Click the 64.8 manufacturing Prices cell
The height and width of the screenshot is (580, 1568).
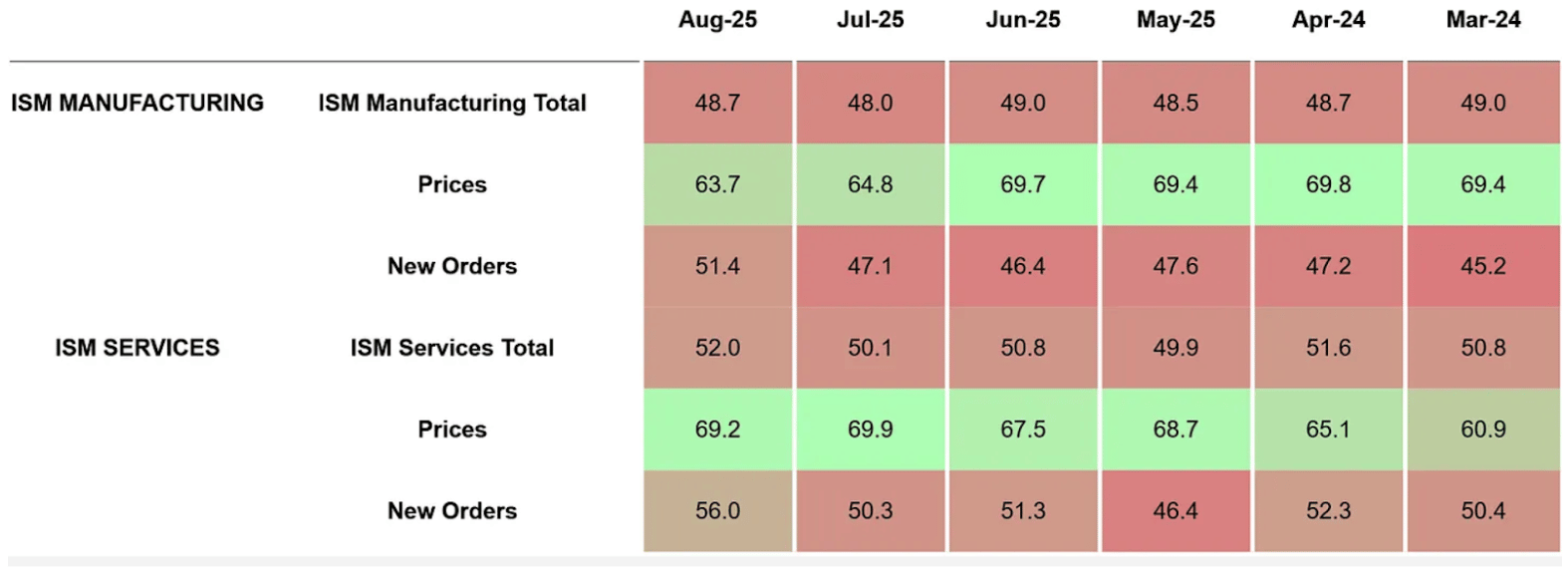click(x=870, y=184)
